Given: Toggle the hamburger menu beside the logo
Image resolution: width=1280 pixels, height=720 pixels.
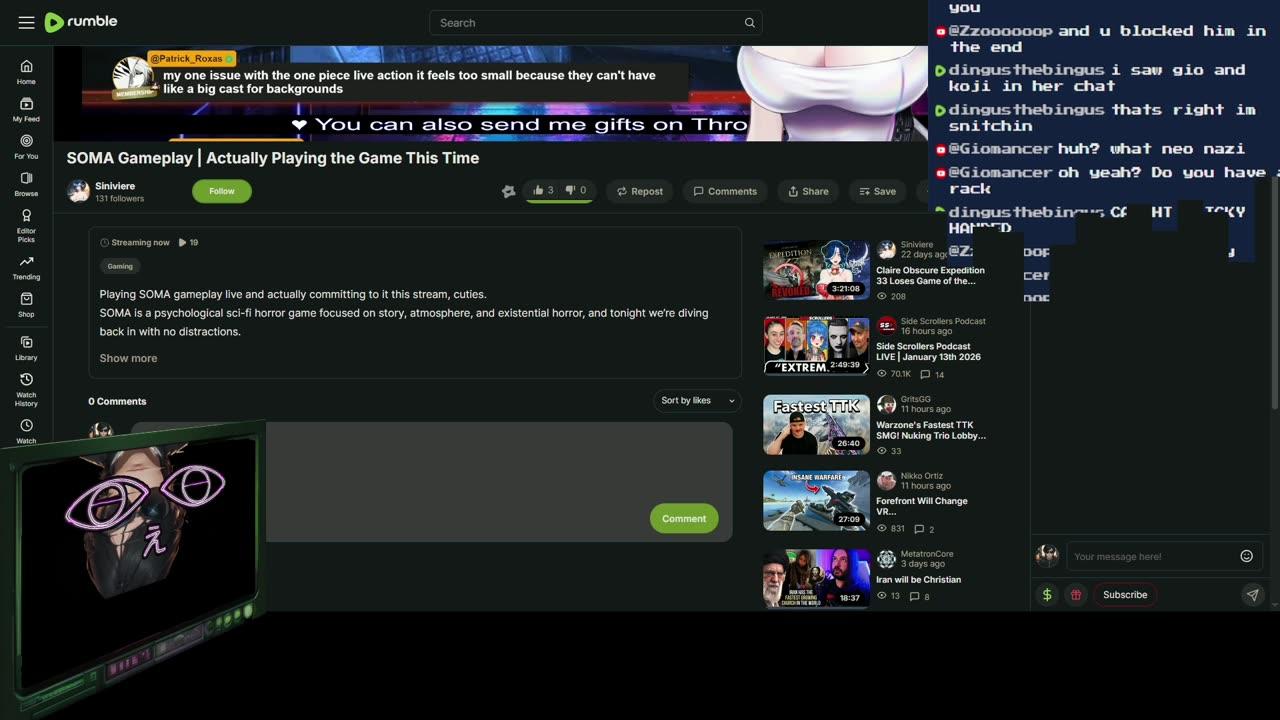Looking at the screenshot, I should [26, 22].
